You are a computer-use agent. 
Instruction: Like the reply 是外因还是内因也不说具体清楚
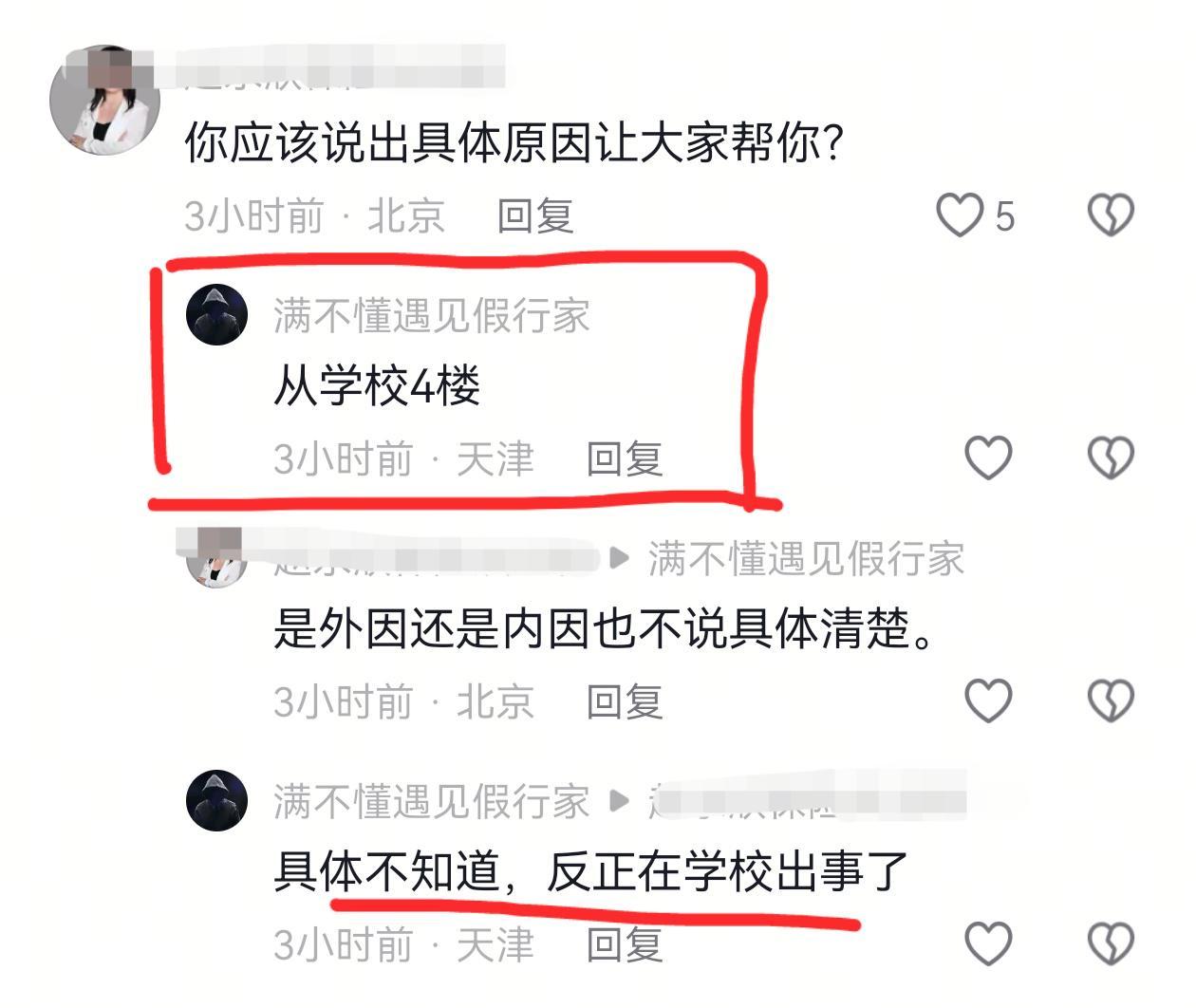(x=988, y=700)
